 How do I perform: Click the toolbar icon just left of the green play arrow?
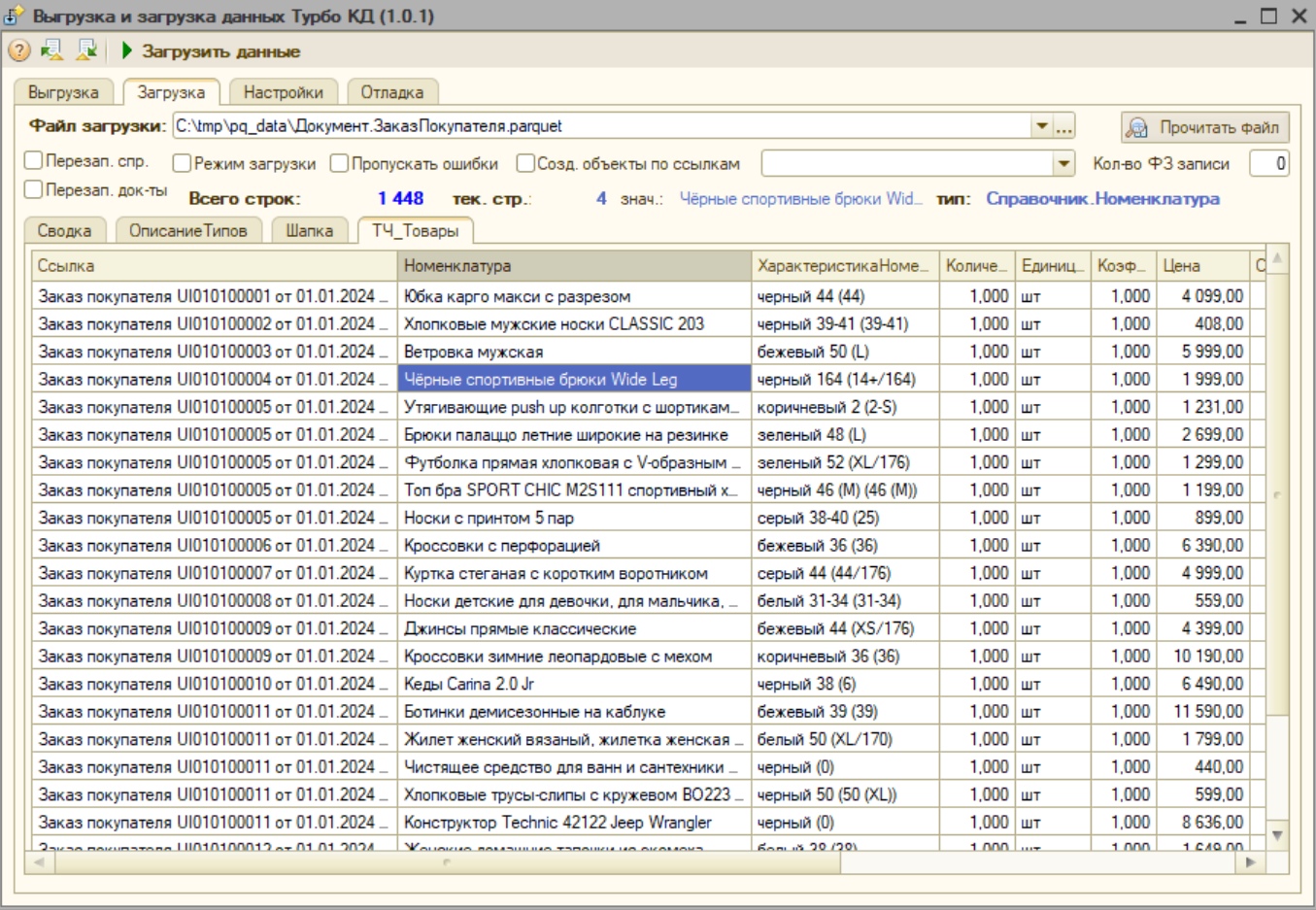[86, 51]
